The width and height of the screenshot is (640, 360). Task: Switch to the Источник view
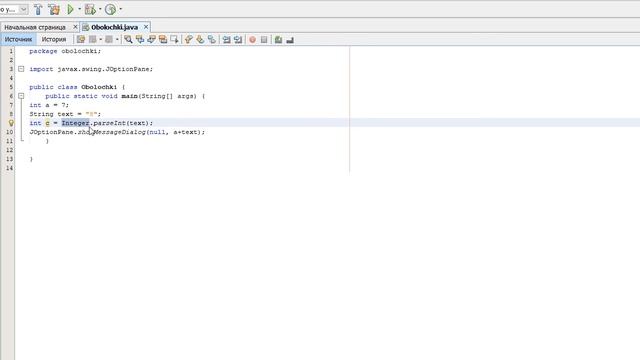tap(18, 40)
